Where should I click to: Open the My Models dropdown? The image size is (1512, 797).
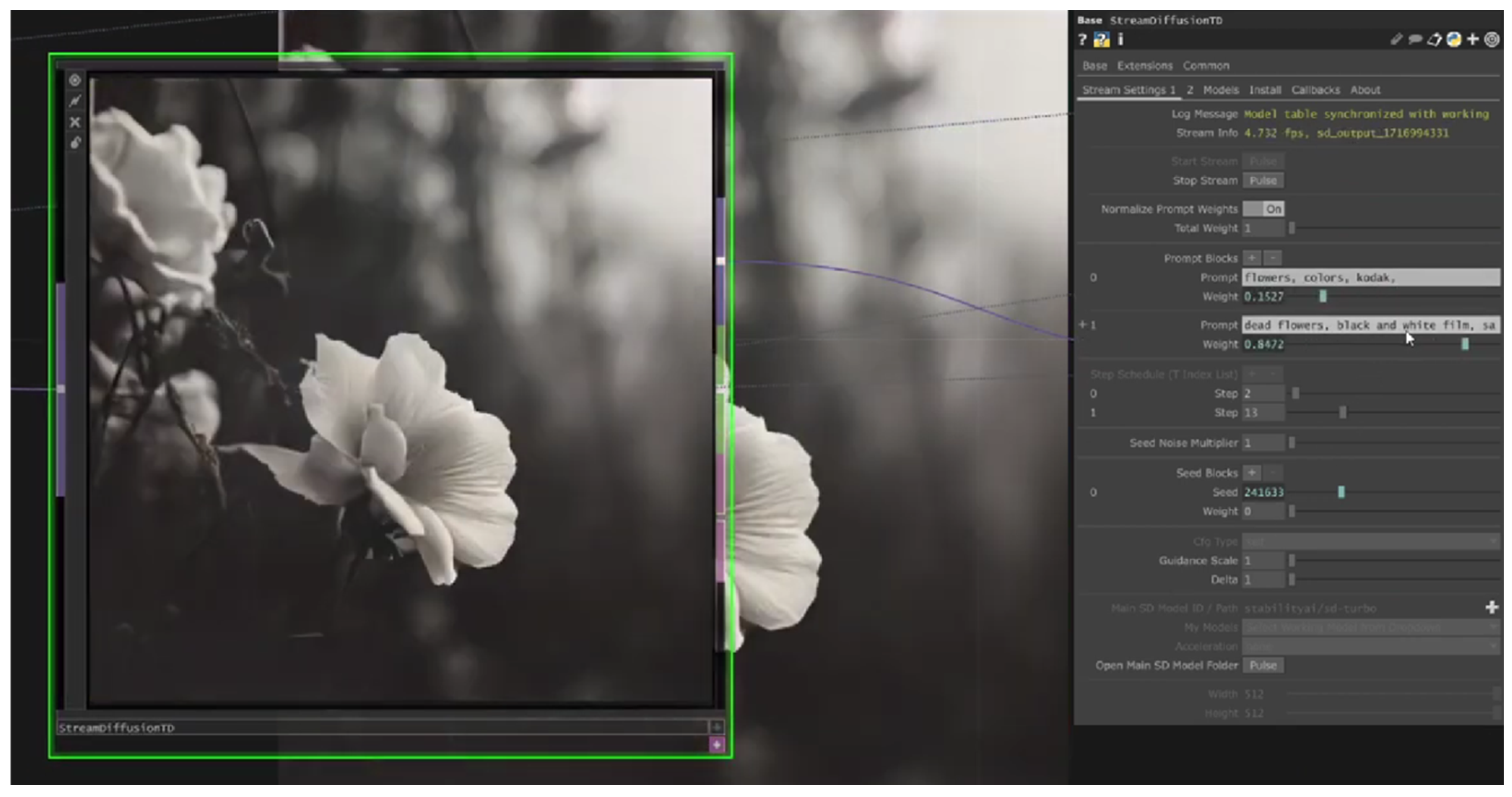[1370, 627]
